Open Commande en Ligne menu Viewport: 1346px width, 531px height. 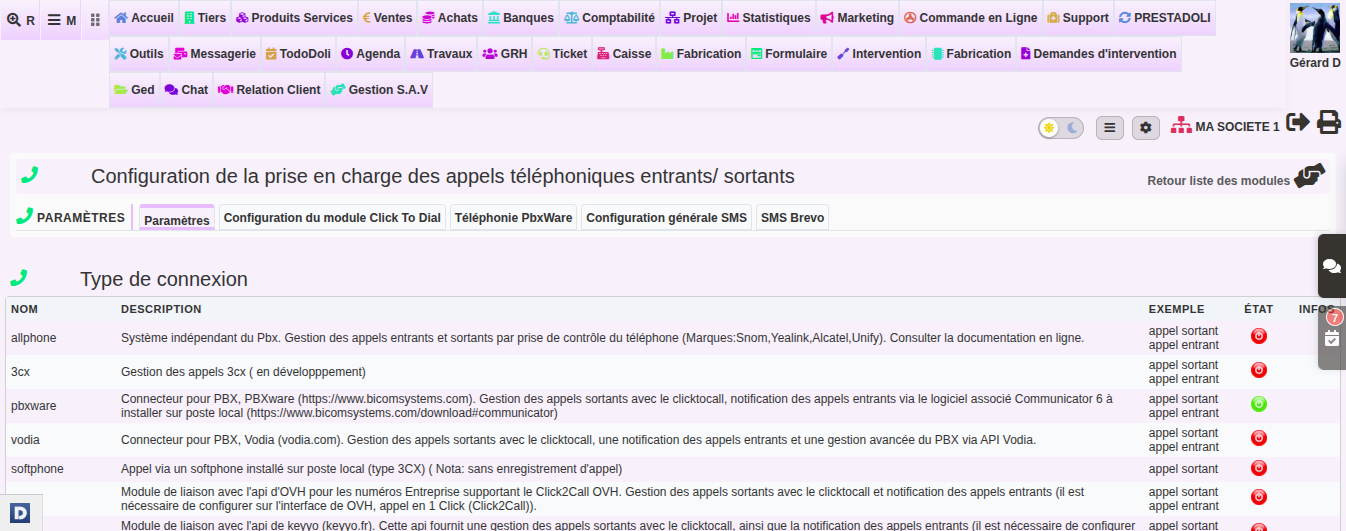971,18
